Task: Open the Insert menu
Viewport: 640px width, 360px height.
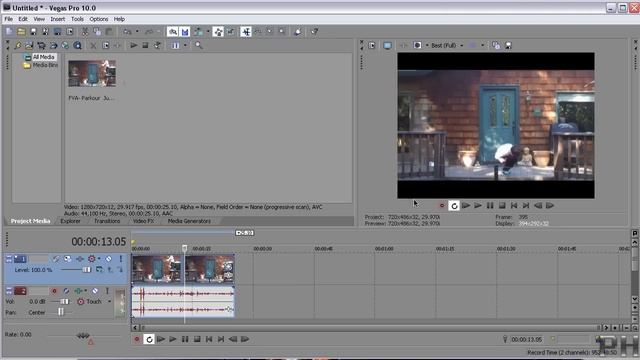Action: coord(58,19)
